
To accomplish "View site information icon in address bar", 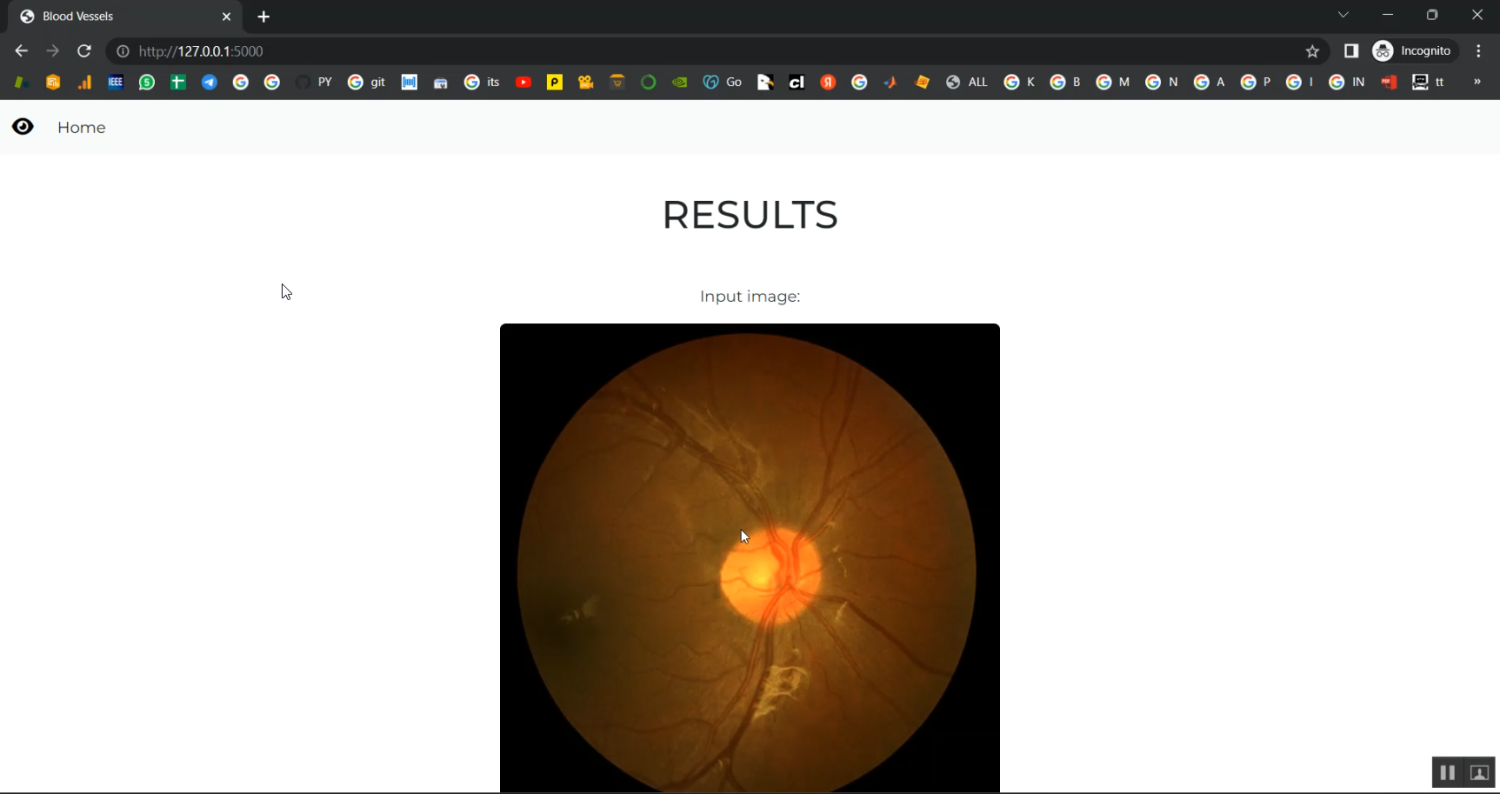I will pyautogui.click(x=123, y=51).
